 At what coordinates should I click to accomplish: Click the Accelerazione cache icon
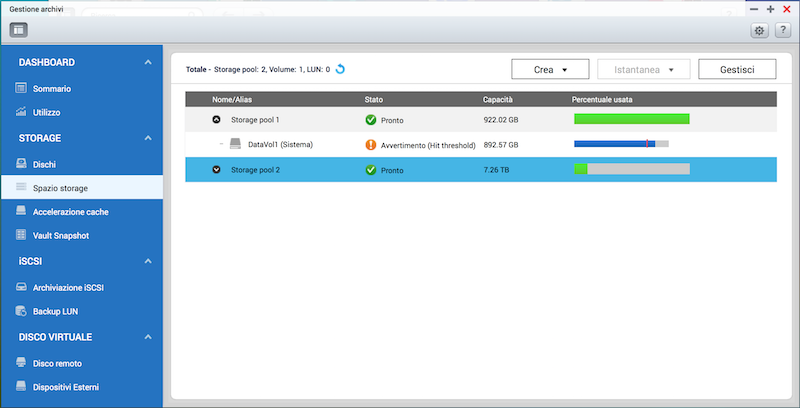22,211
